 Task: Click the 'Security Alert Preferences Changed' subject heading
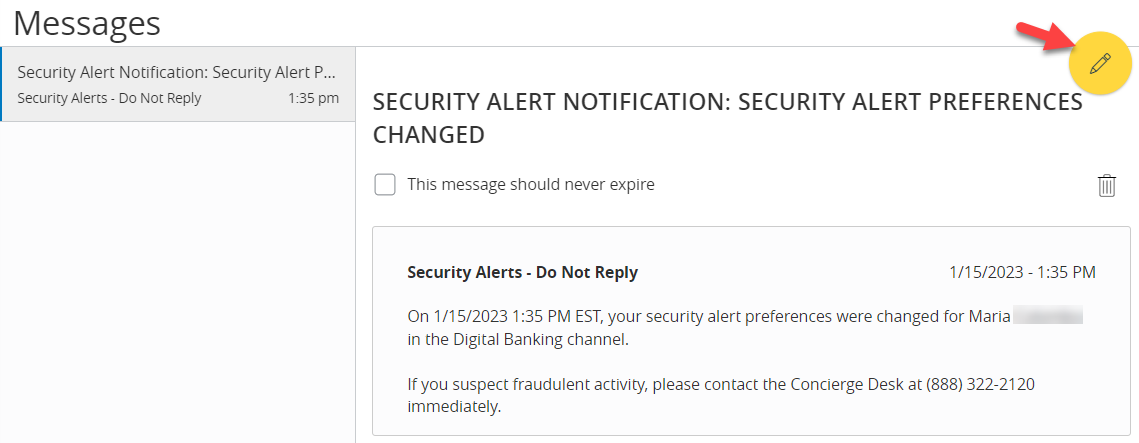pyautogui.click(x=727, y=118)
